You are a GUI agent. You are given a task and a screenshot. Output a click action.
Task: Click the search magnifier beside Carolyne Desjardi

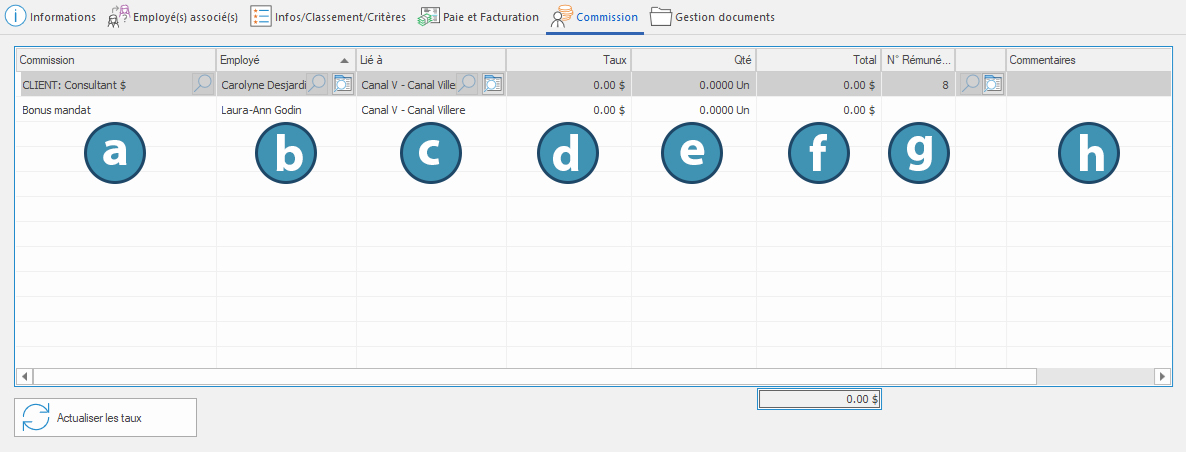pyautogui.click(x=317, y=85)
